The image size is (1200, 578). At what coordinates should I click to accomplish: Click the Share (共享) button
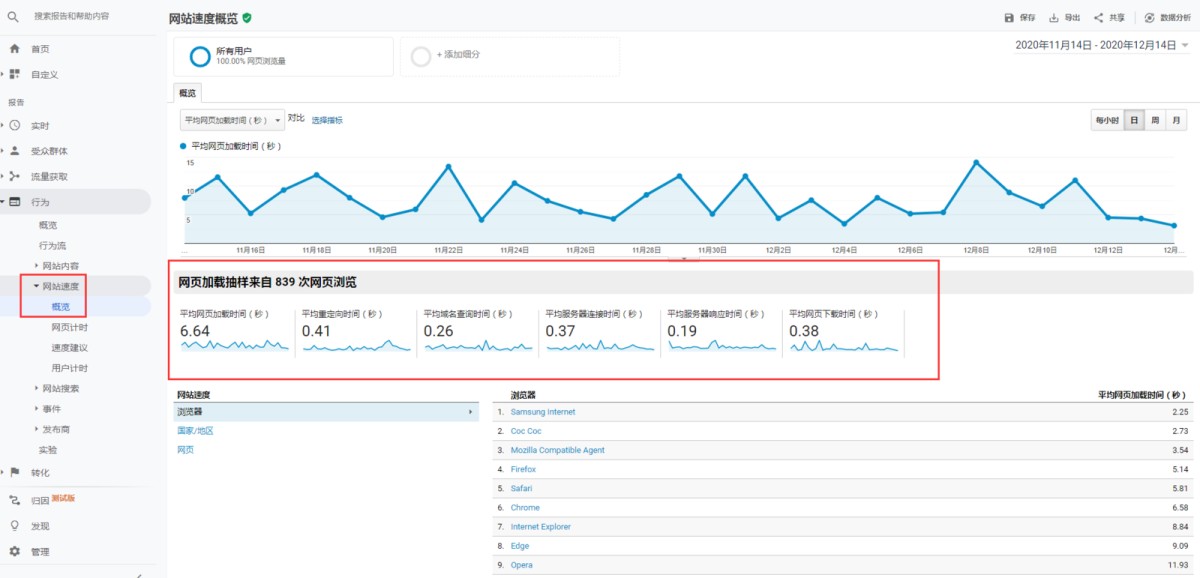click(1109, 18)
